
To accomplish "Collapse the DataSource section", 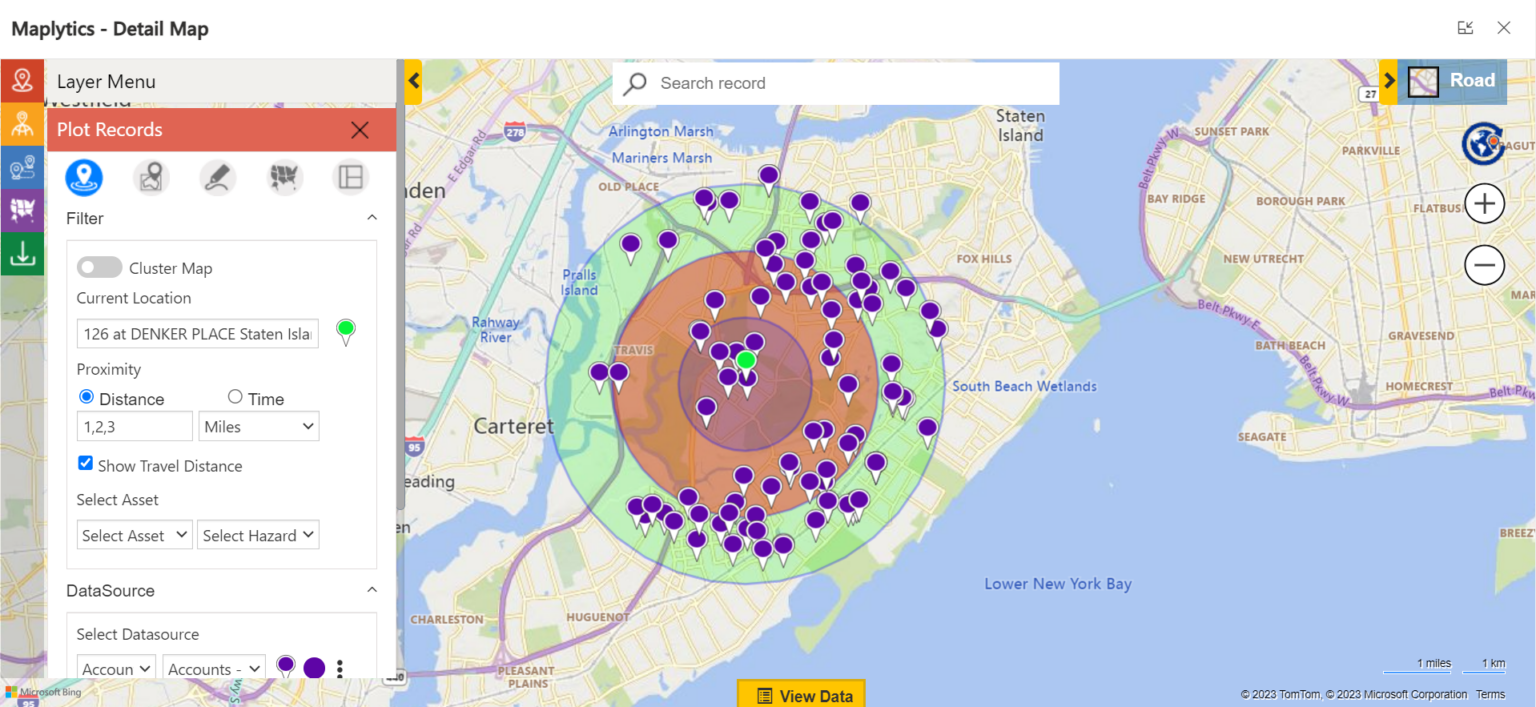I will (x=371, y=589).
